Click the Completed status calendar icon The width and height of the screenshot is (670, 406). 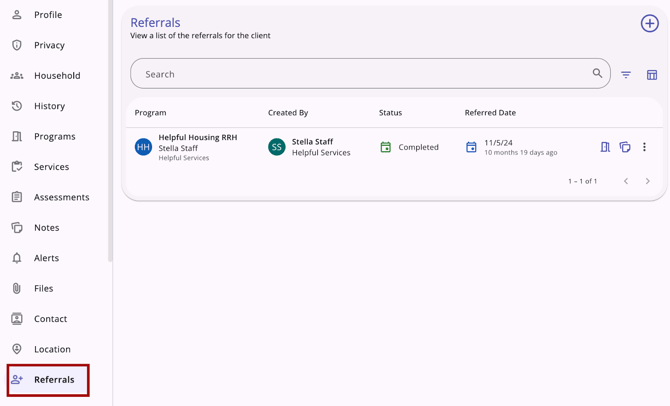pyautogui.click(x=385, y=147)
